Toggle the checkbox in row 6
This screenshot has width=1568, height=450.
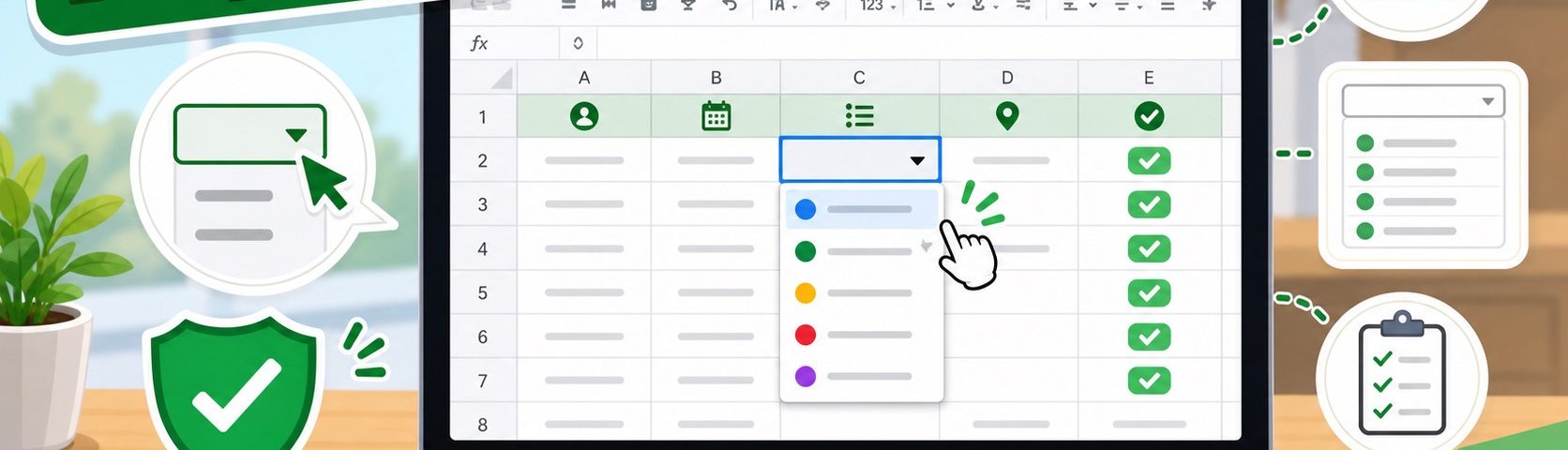point(1149,337)
